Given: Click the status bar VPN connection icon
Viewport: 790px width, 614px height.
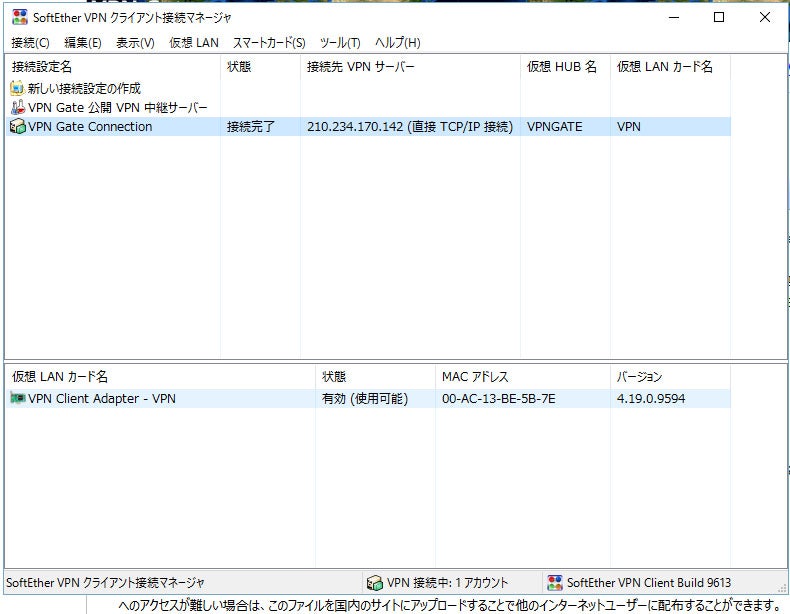Looking at the screenshot, I should [x=374, y=583].
